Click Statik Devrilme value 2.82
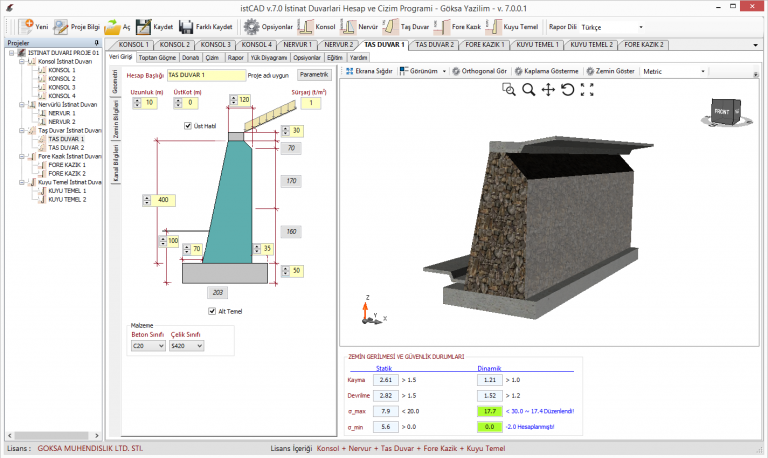This screenshot has height=458, width=768. click(385, 396)
